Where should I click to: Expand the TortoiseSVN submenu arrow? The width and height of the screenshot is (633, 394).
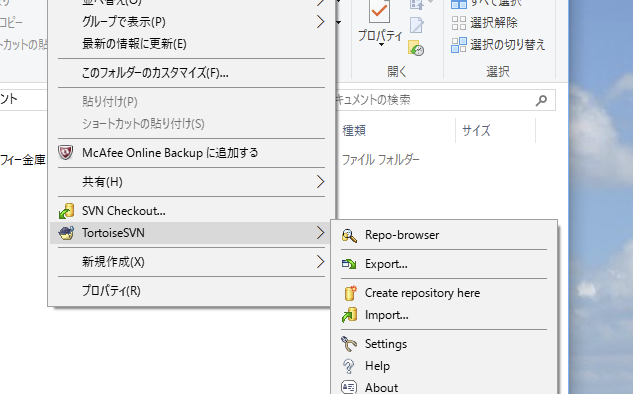[321, 233]
